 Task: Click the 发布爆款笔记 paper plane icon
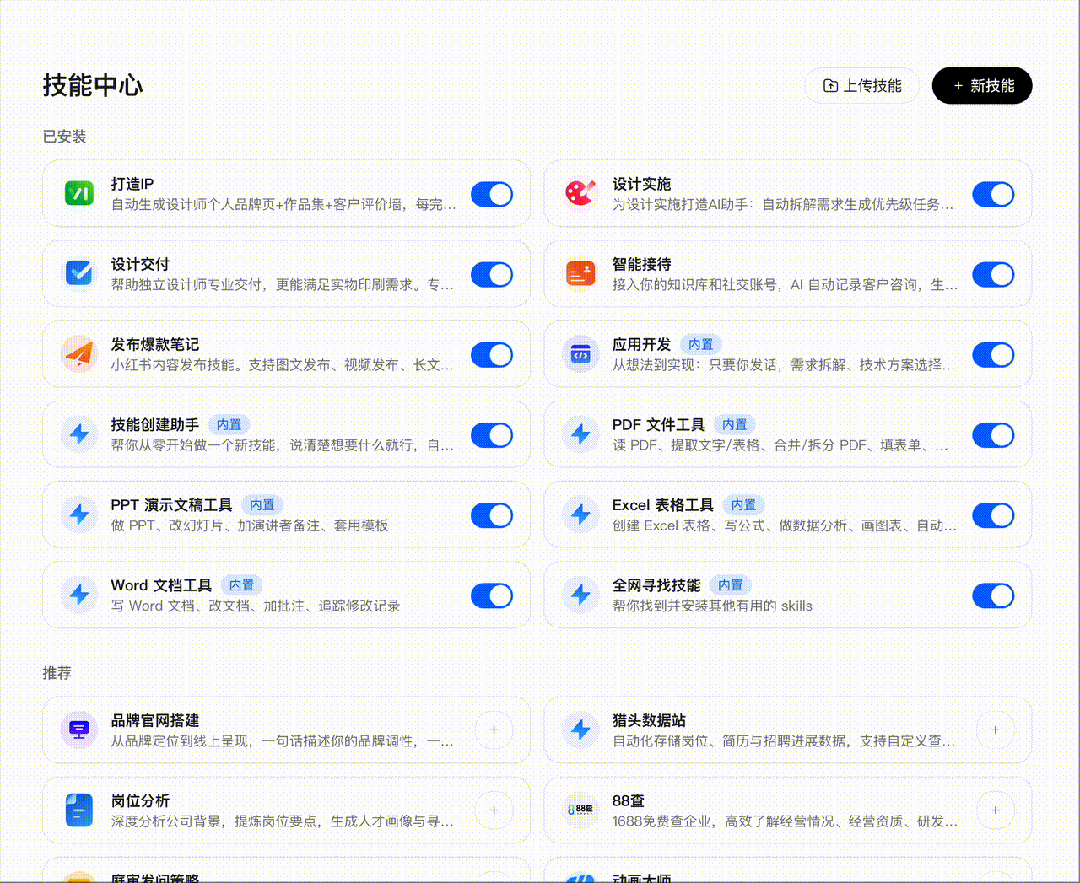[x=78, y=354]
